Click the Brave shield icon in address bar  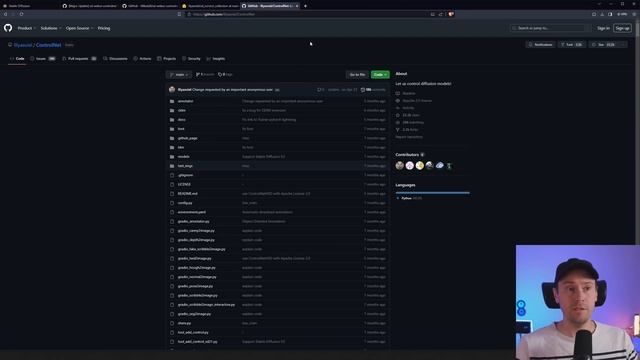pos(451,14)
